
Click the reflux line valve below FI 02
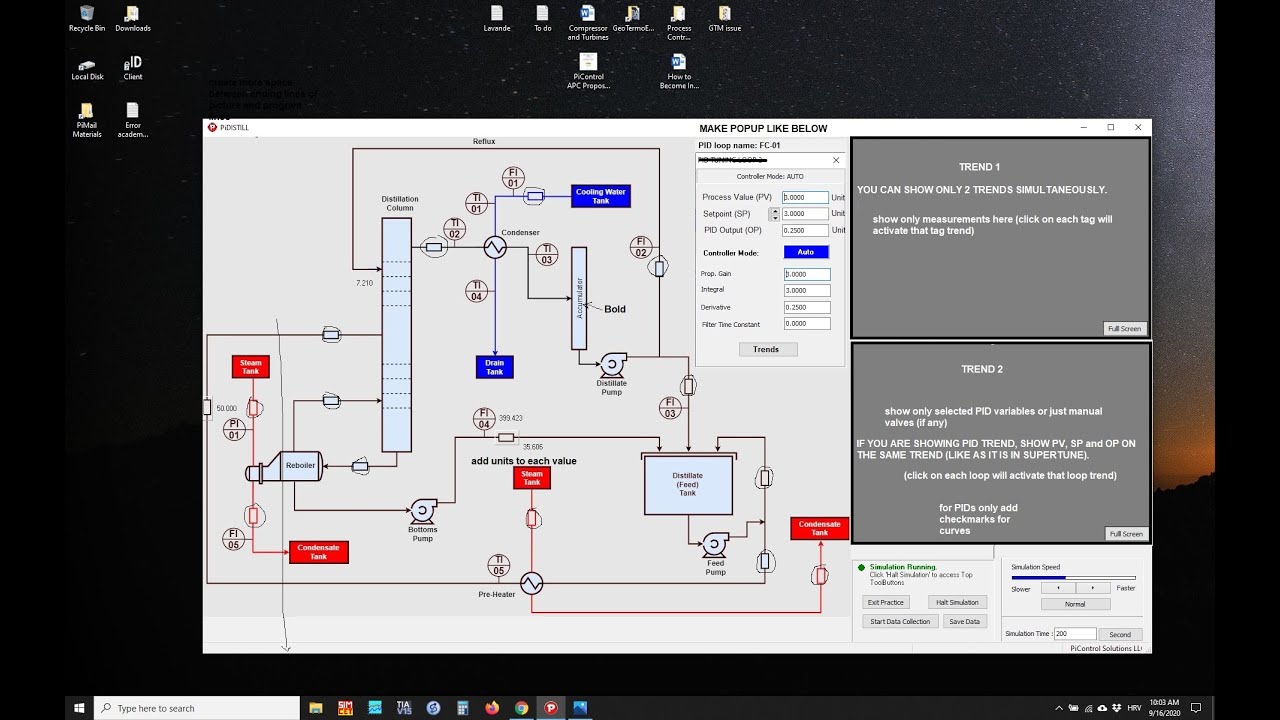[658, 267]
